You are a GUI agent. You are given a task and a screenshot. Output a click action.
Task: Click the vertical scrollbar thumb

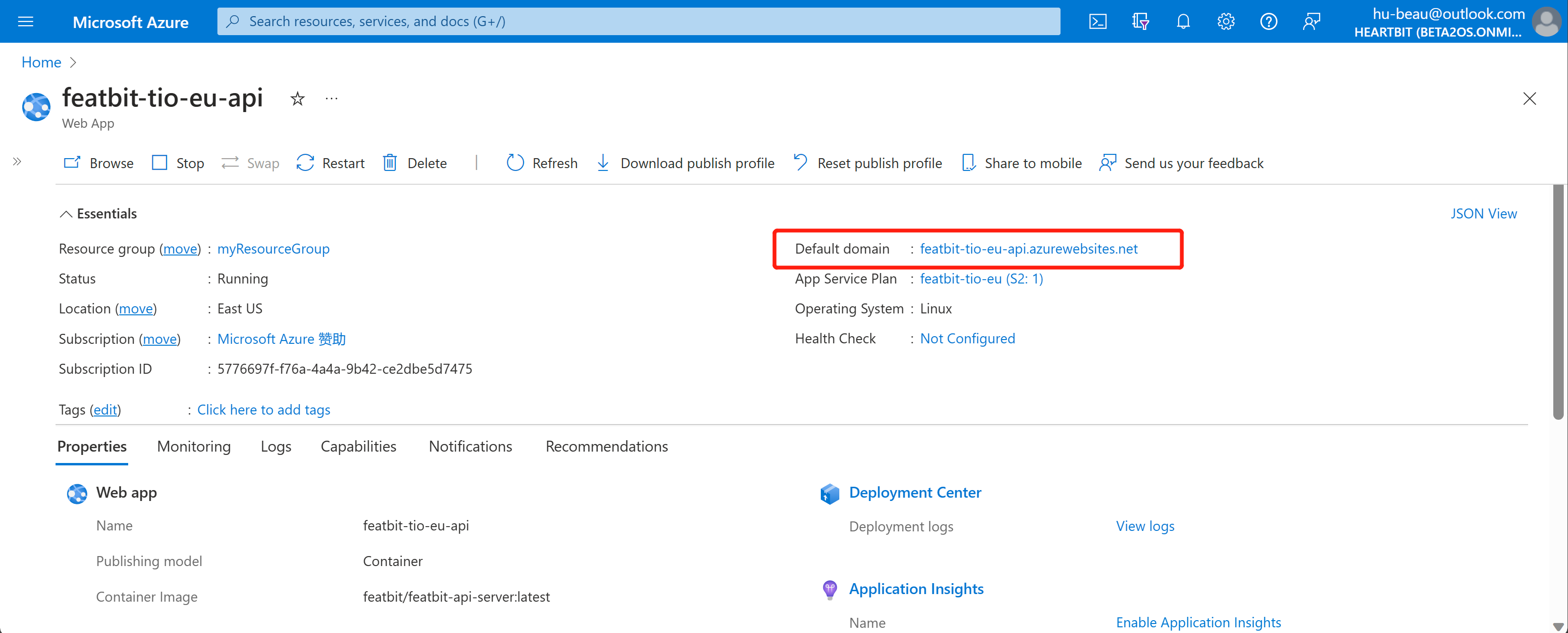click(1558, 302)
